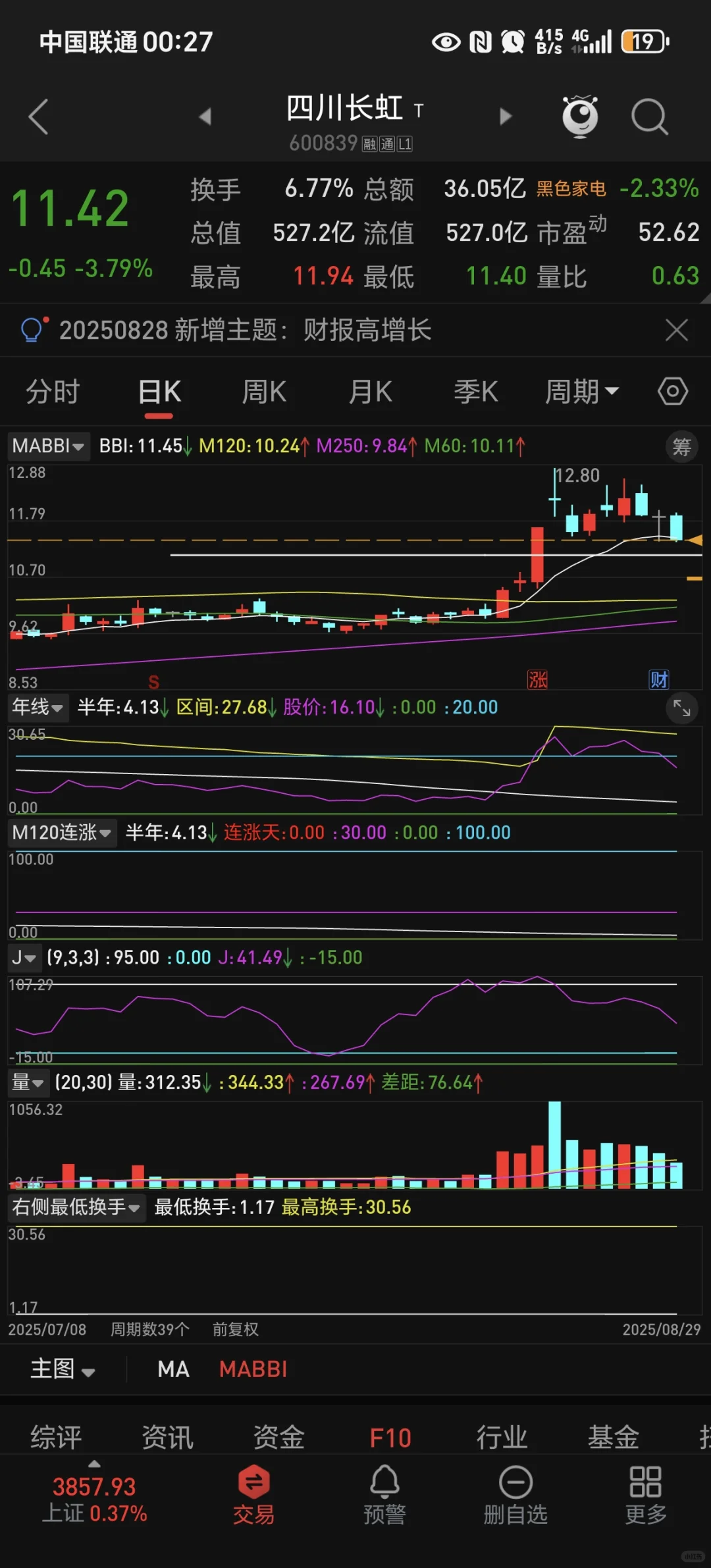This screenshot has height=1568, width=711.
Task: Tap the 交易 trade icon
Action: click(x=253, y=1496)
